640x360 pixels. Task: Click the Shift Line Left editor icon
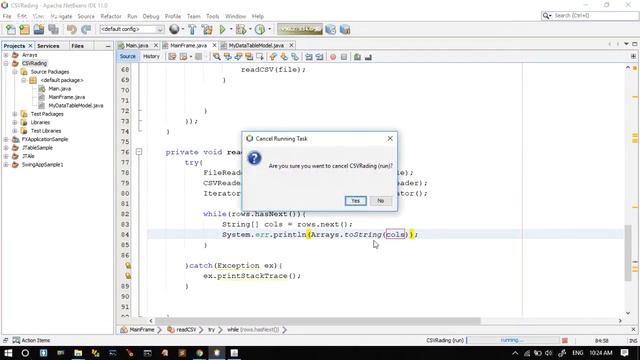pyautogui.click(x=309, y=57)
